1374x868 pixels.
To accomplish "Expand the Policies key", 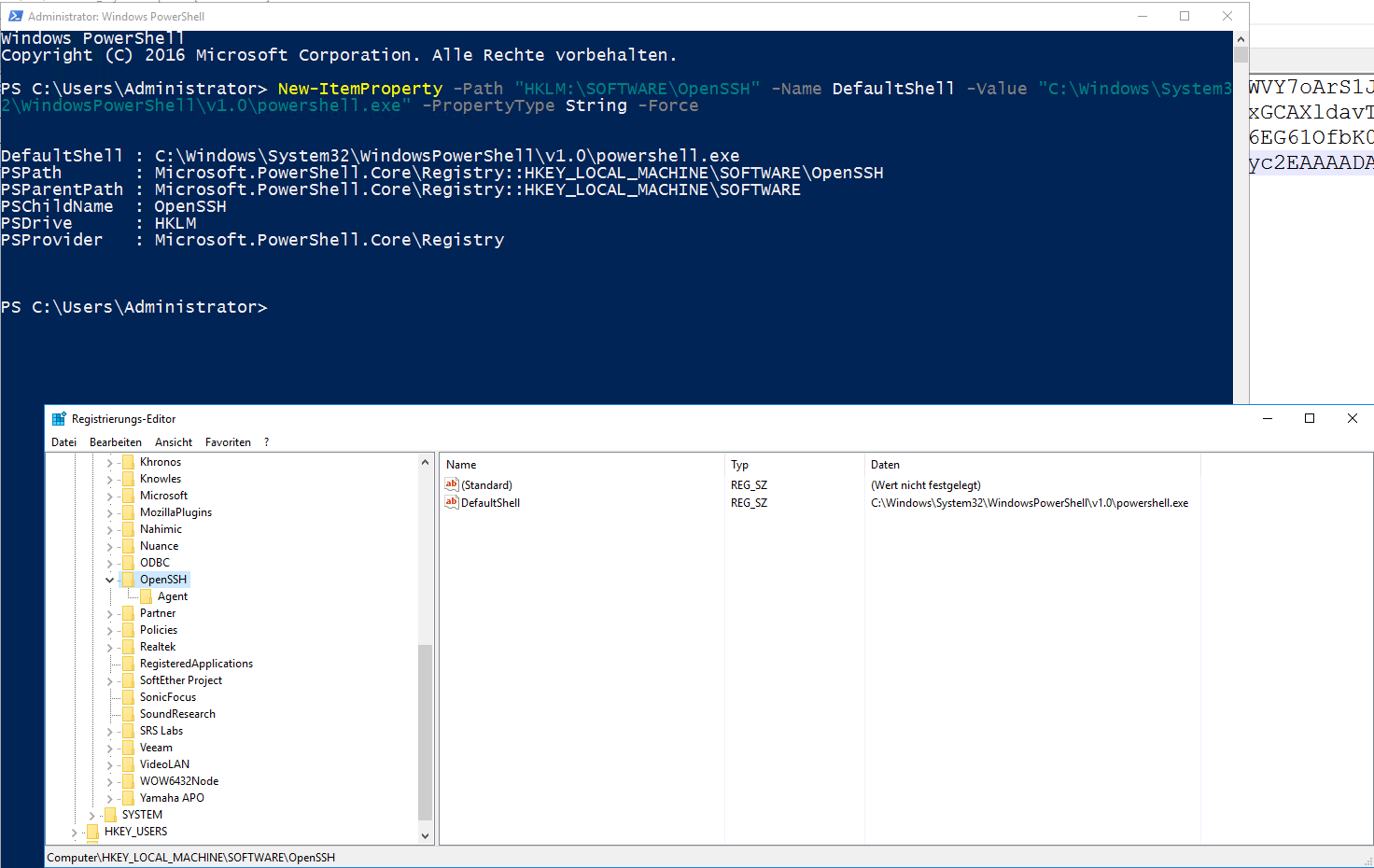I will [109, 631].
